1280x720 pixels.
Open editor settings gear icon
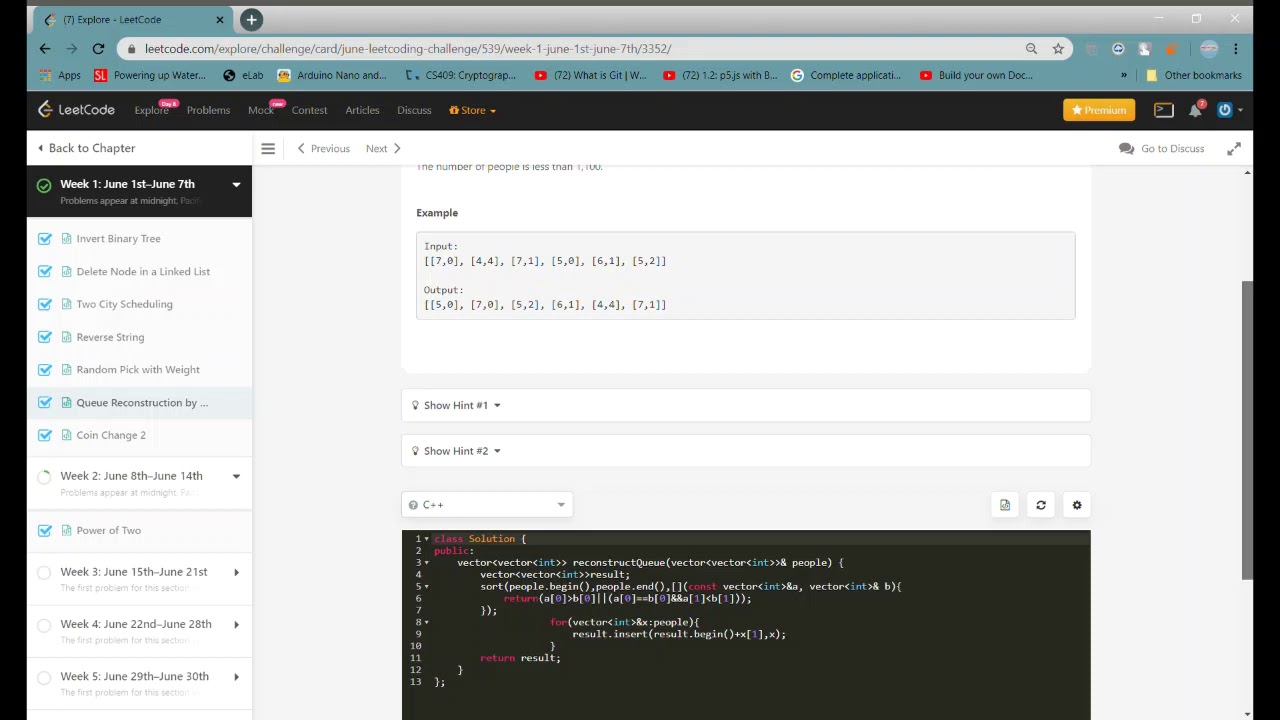(x=1077, y=505)
